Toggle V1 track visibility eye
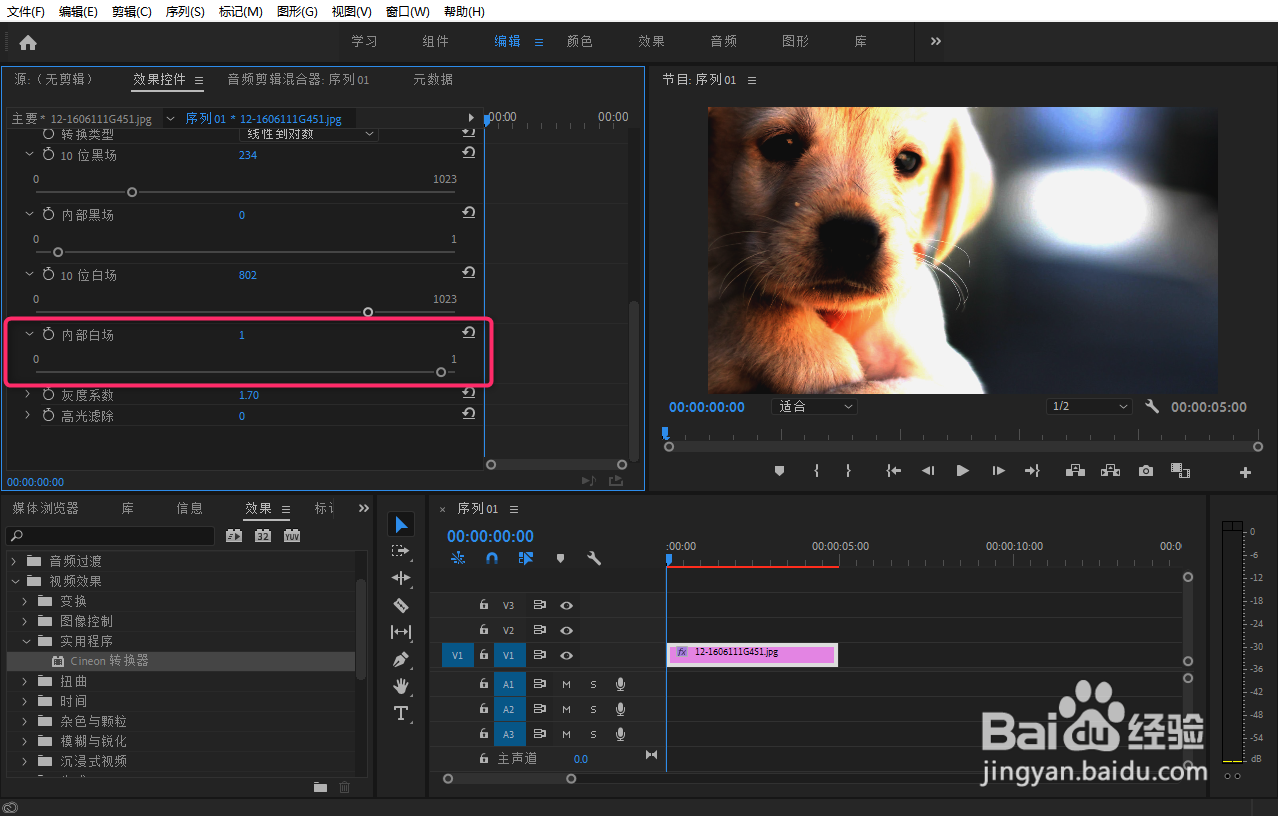The width and height of the screenshot is (1278, 816). (566, 655)
